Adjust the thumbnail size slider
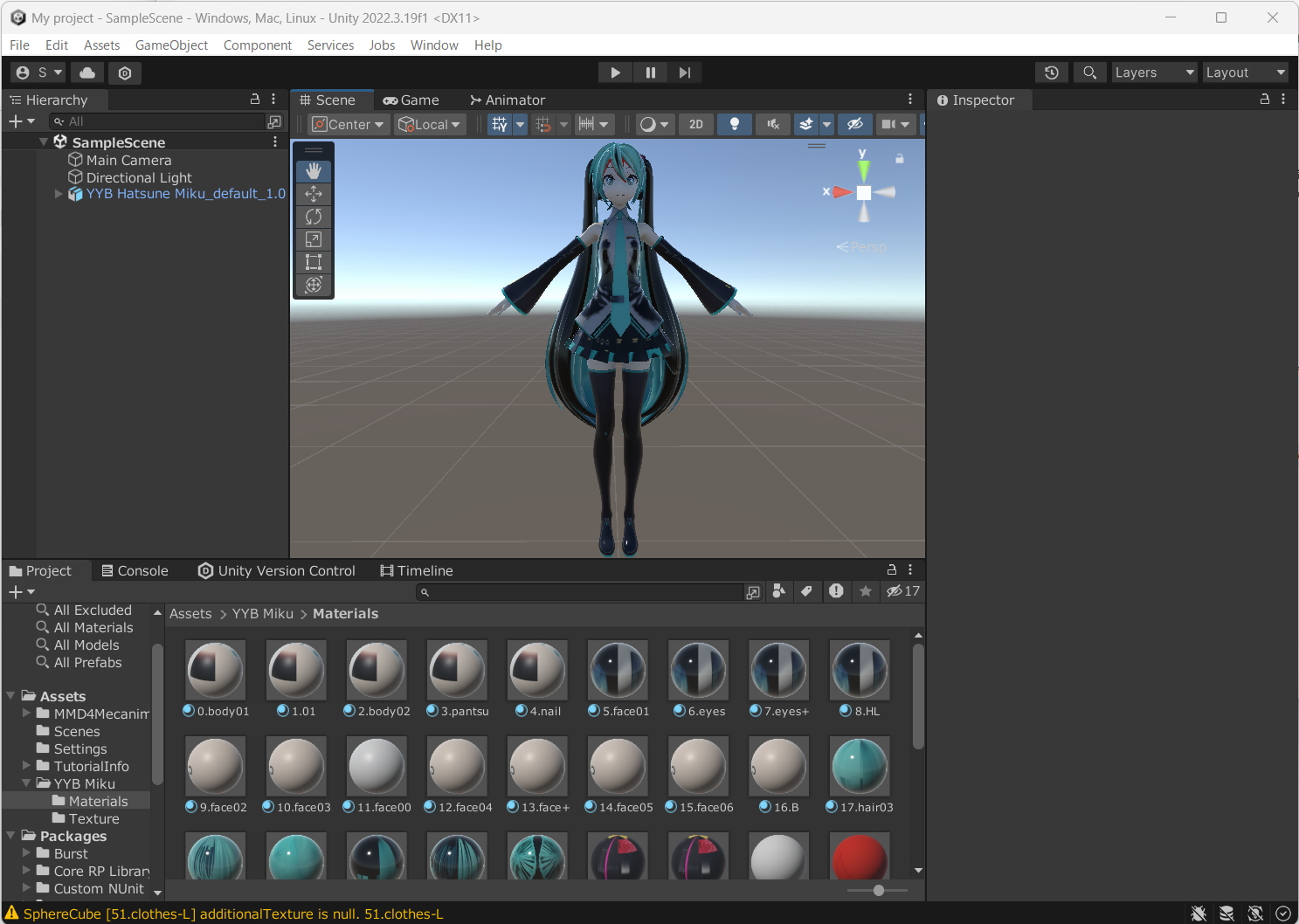Screen dimensions: 1299x924 click(x=877, y=890)
